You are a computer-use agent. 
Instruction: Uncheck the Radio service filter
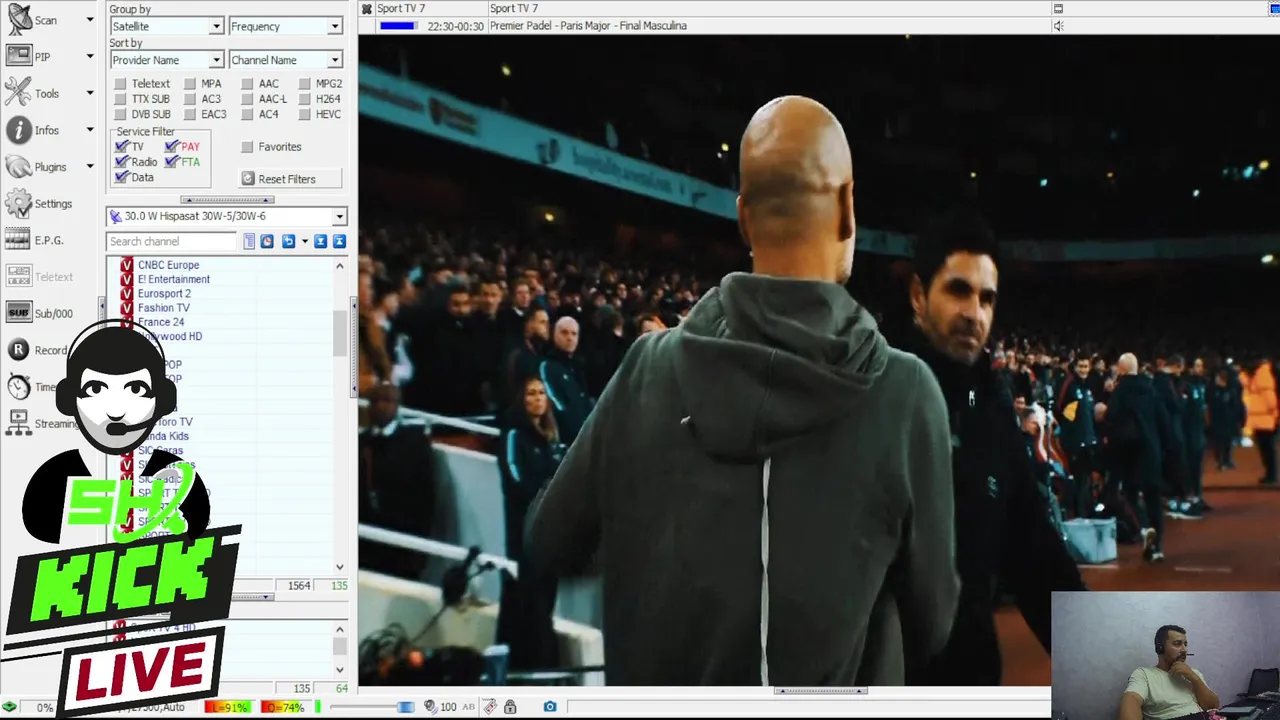point(122,161)
